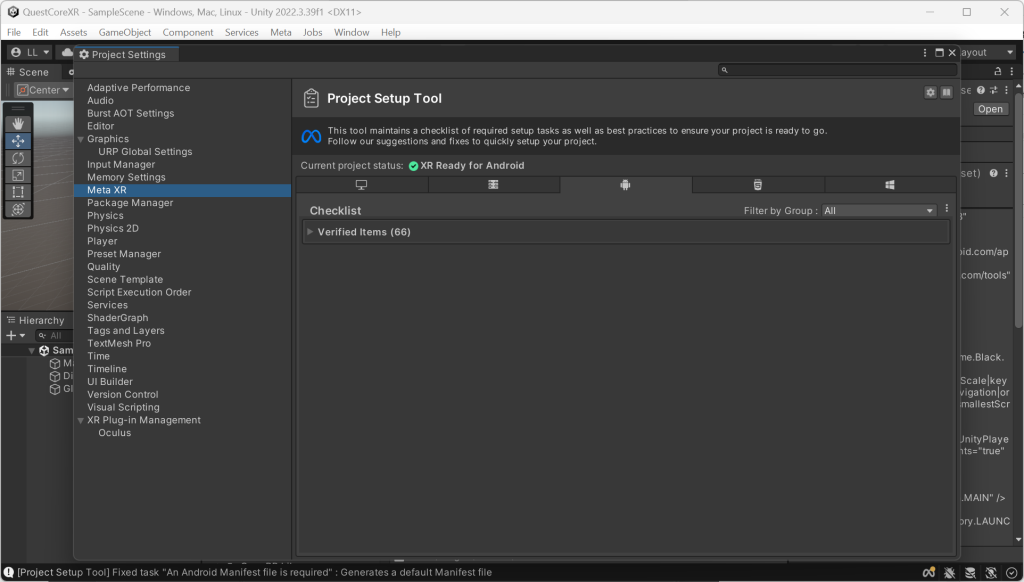The width and height of the screenshot is (1024, 582).
Task: Select the Transform tool in Scene toolbar
Action: [18, 208]
